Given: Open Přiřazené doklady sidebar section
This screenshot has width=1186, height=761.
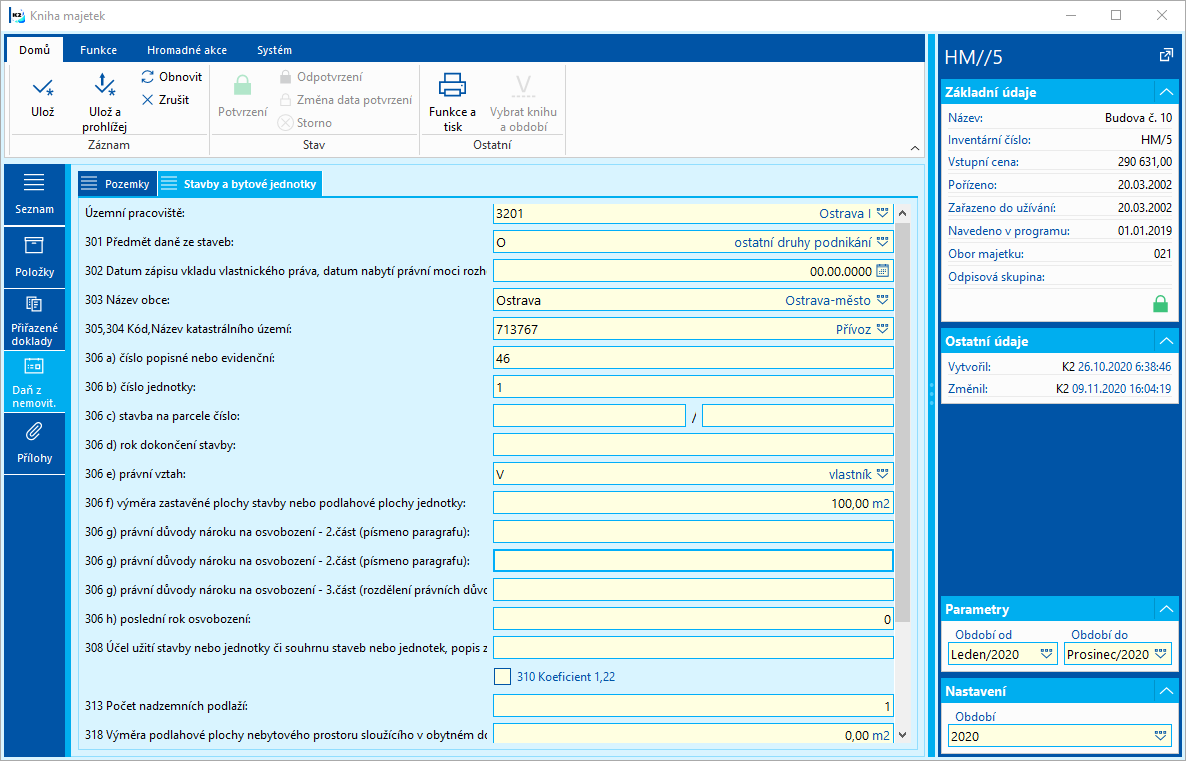Looking at the screenshot, I should click(34, 320).
